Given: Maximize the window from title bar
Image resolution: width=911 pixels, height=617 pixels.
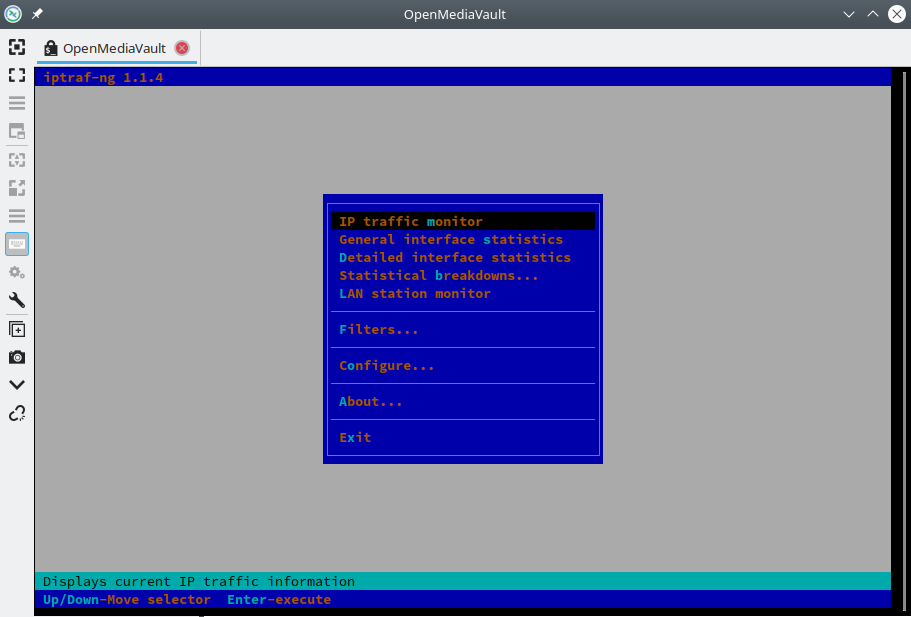Looking at the screenshot, I should (x=873, y=14).
